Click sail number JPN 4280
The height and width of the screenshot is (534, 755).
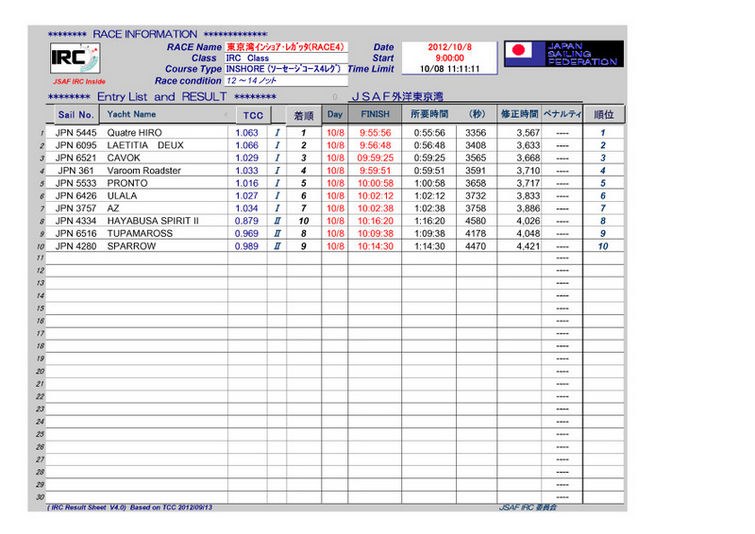tap(76, 246)
